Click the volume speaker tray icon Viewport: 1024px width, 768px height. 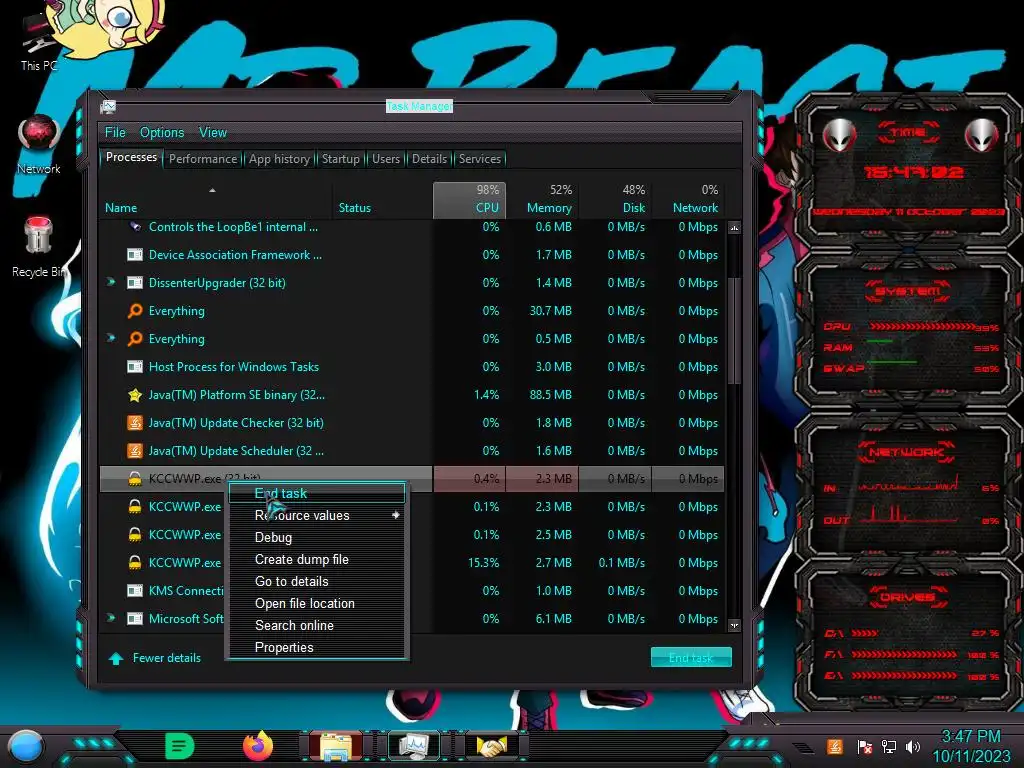coord(913,746)
